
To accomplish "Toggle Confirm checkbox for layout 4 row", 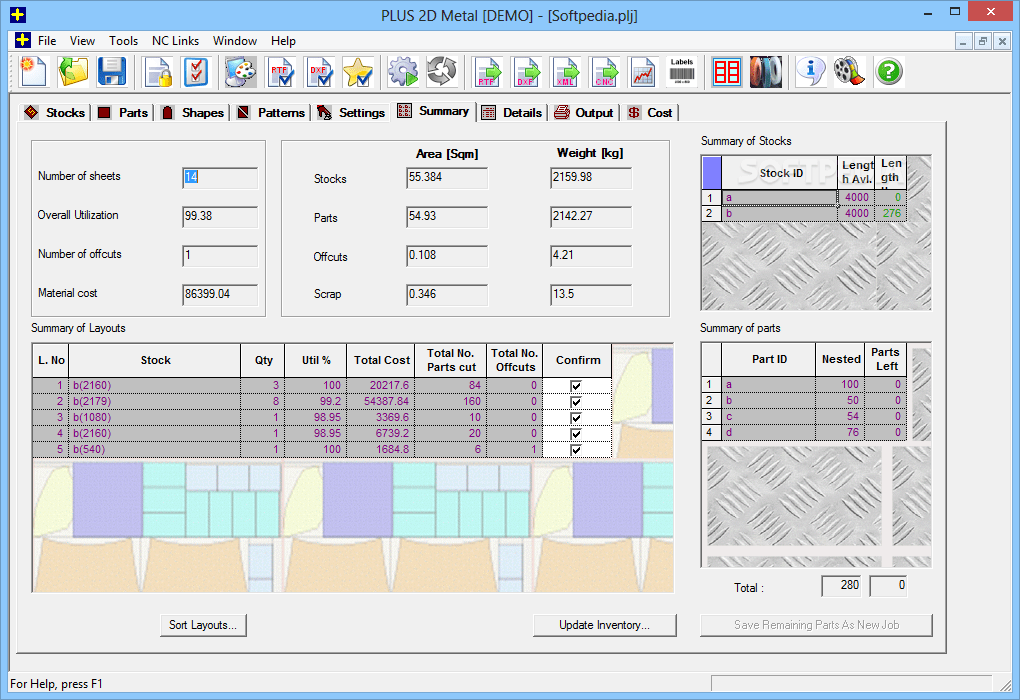I will click(576, 434).
